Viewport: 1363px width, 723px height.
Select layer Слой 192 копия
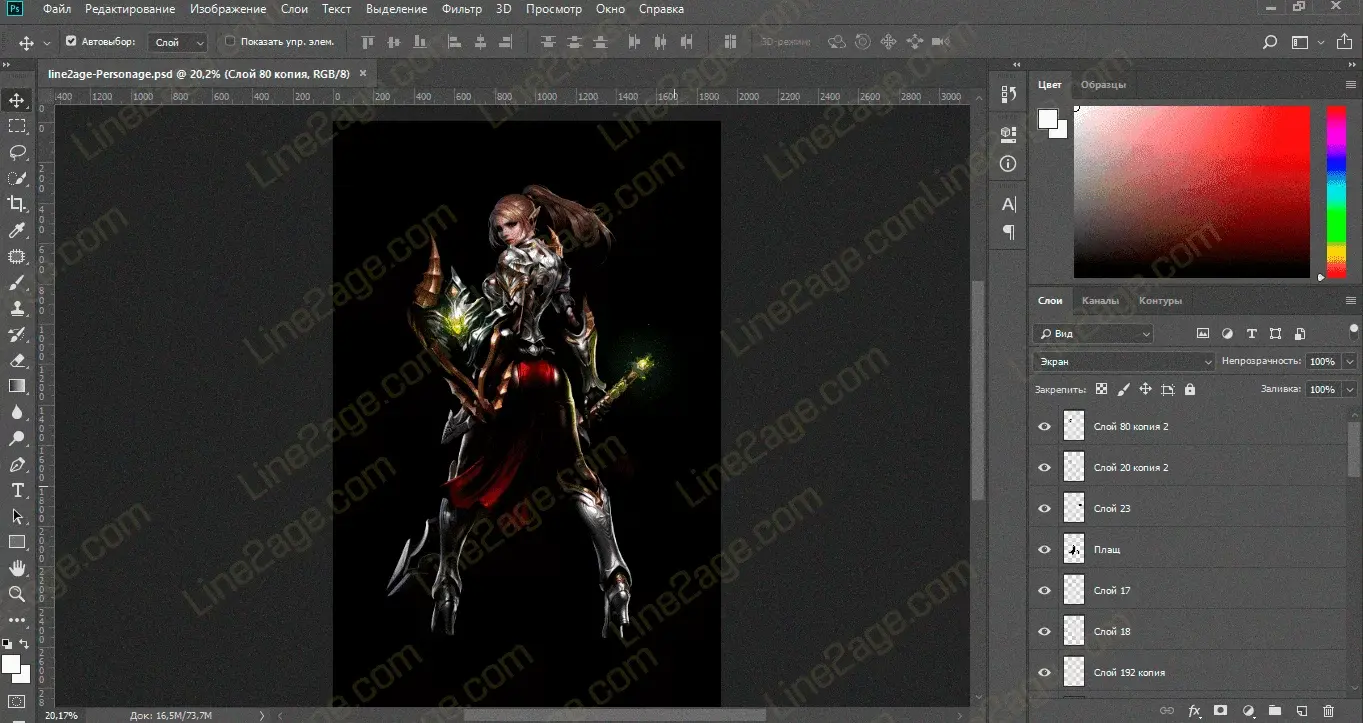(1188, 672)
